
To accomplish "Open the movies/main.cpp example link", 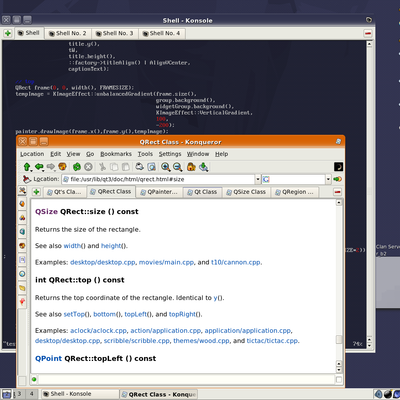I will (x=166, y=262).
